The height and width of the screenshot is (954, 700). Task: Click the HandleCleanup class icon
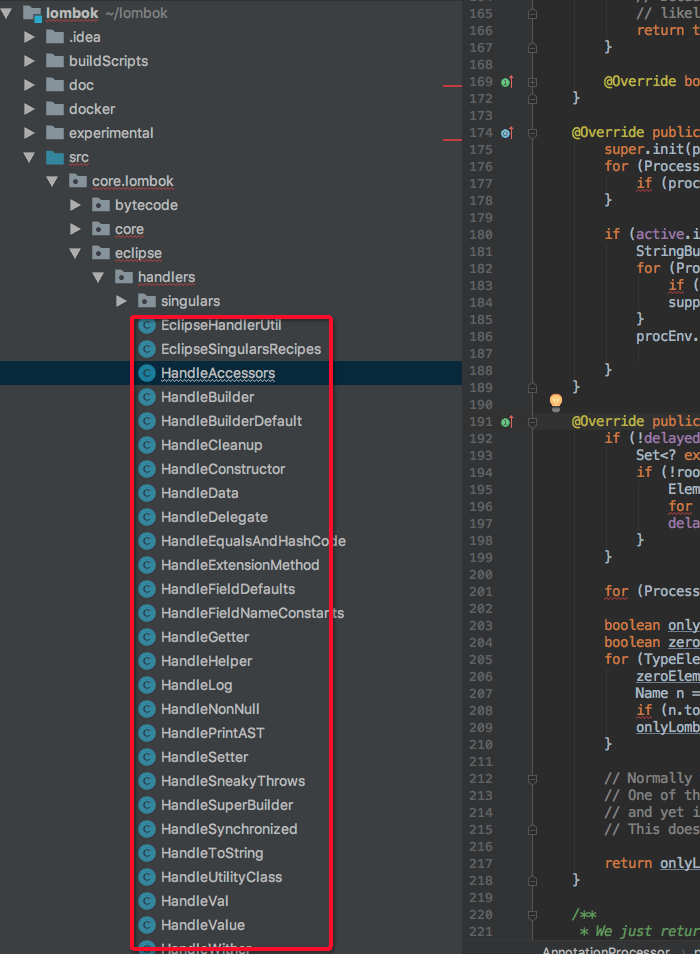[147, 445]
